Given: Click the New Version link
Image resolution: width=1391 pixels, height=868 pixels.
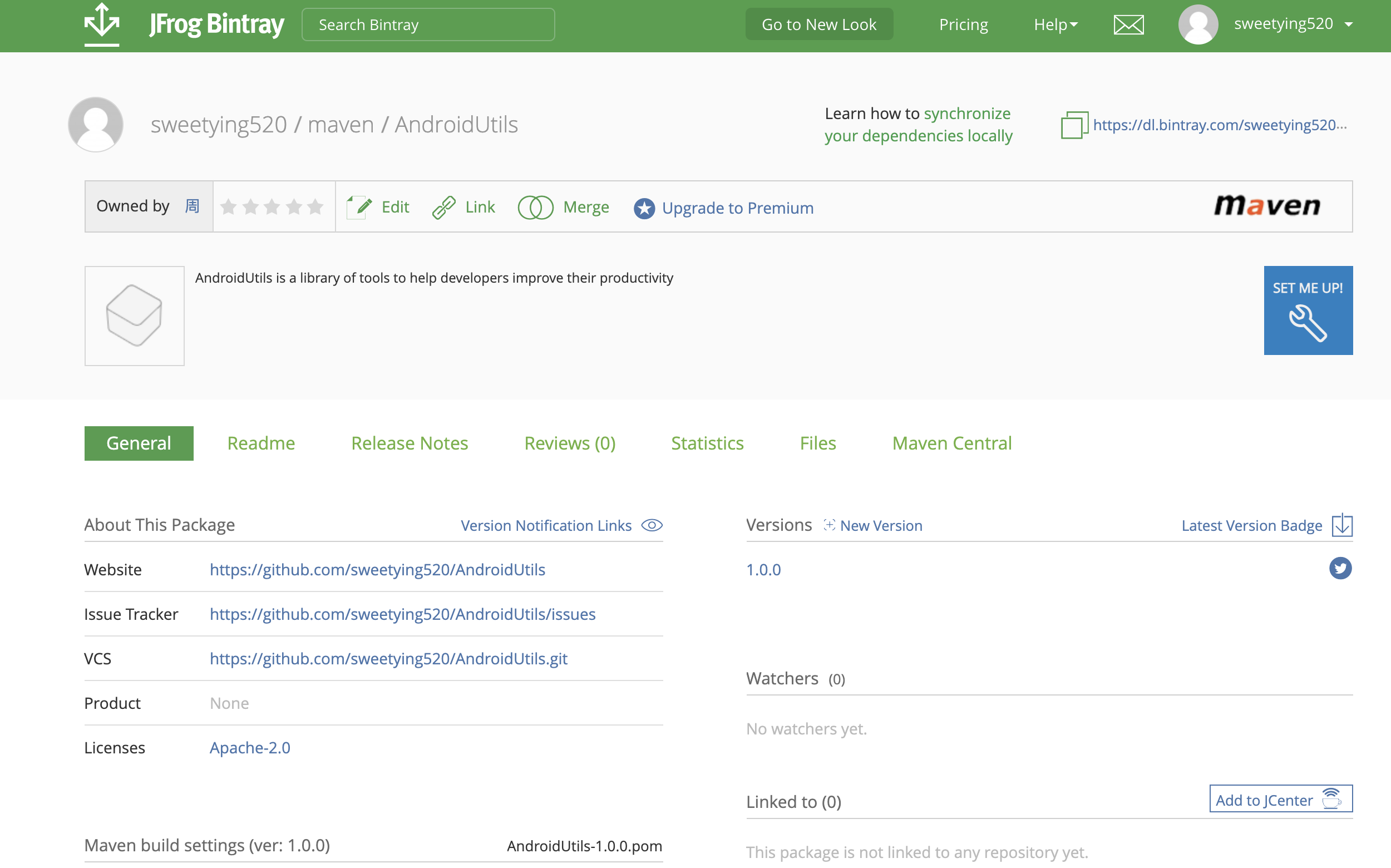Looking at the screenshot, I should [x=881, y=525].
